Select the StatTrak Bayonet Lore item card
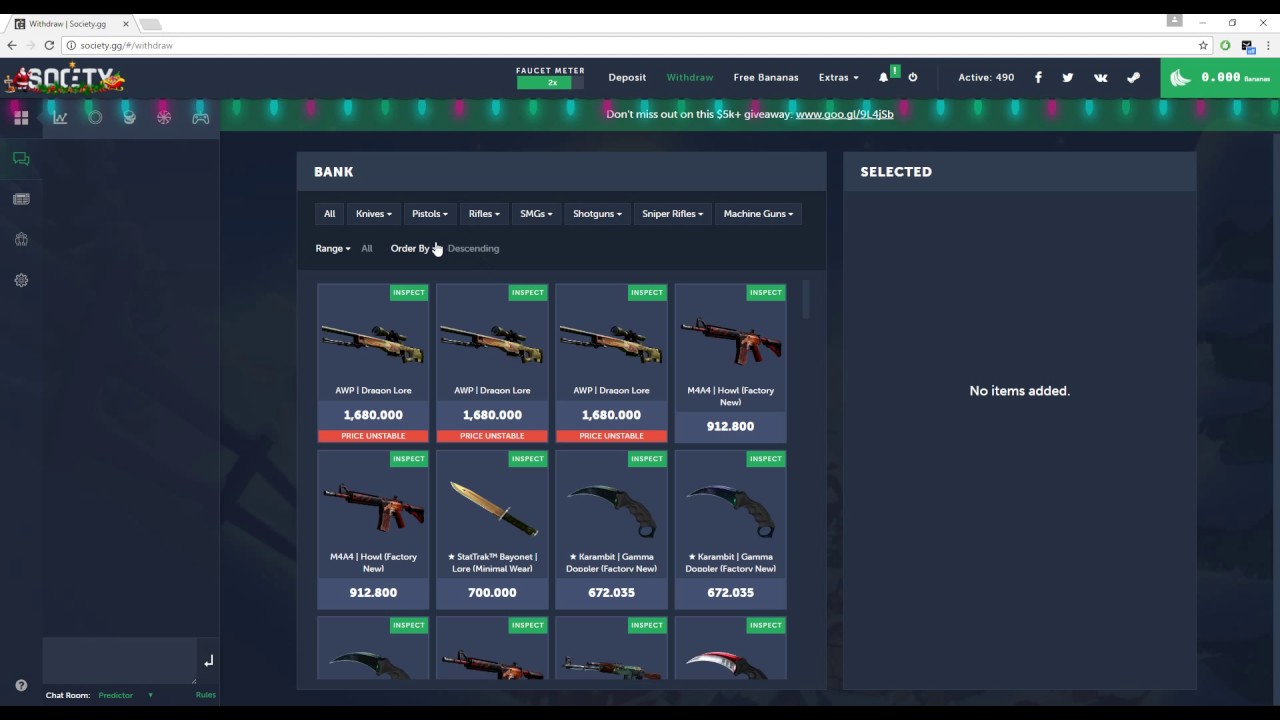 492,530
